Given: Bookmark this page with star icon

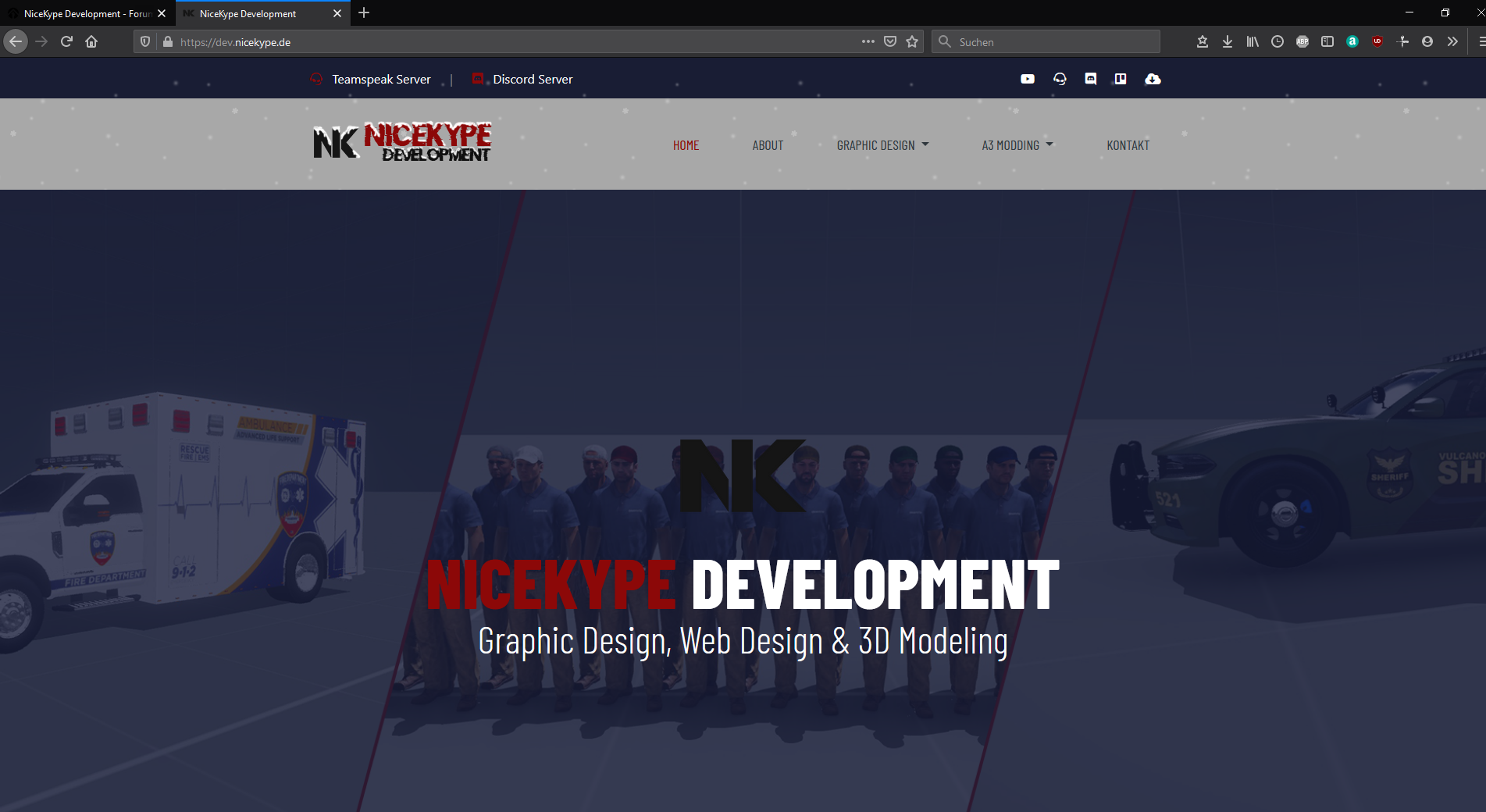Looking at the screenshot, I should tap(912, 42).
